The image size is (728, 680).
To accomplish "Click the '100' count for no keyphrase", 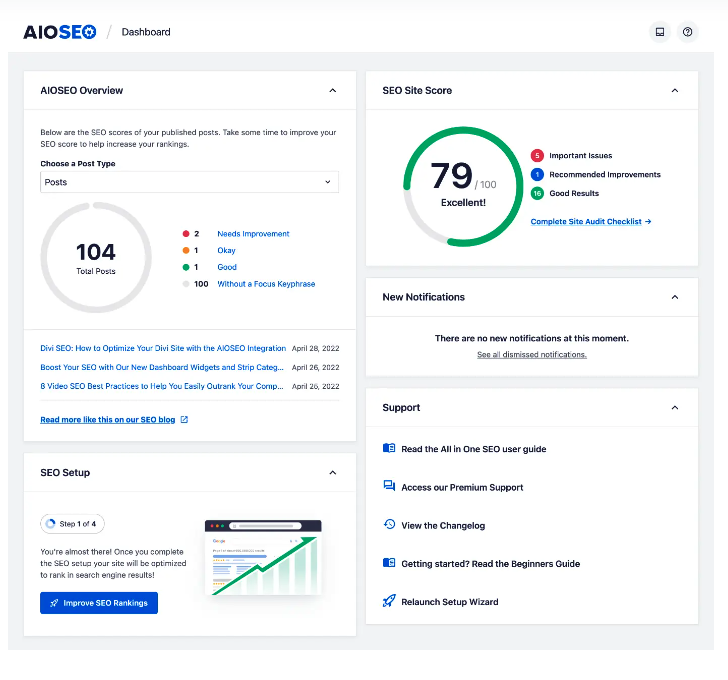I will pyautogui.click(x=201, y=284).
